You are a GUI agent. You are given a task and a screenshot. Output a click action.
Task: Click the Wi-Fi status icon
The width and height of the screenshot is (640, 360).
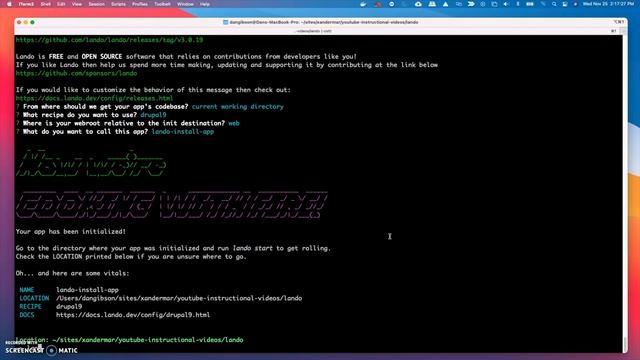coord(543,4)
